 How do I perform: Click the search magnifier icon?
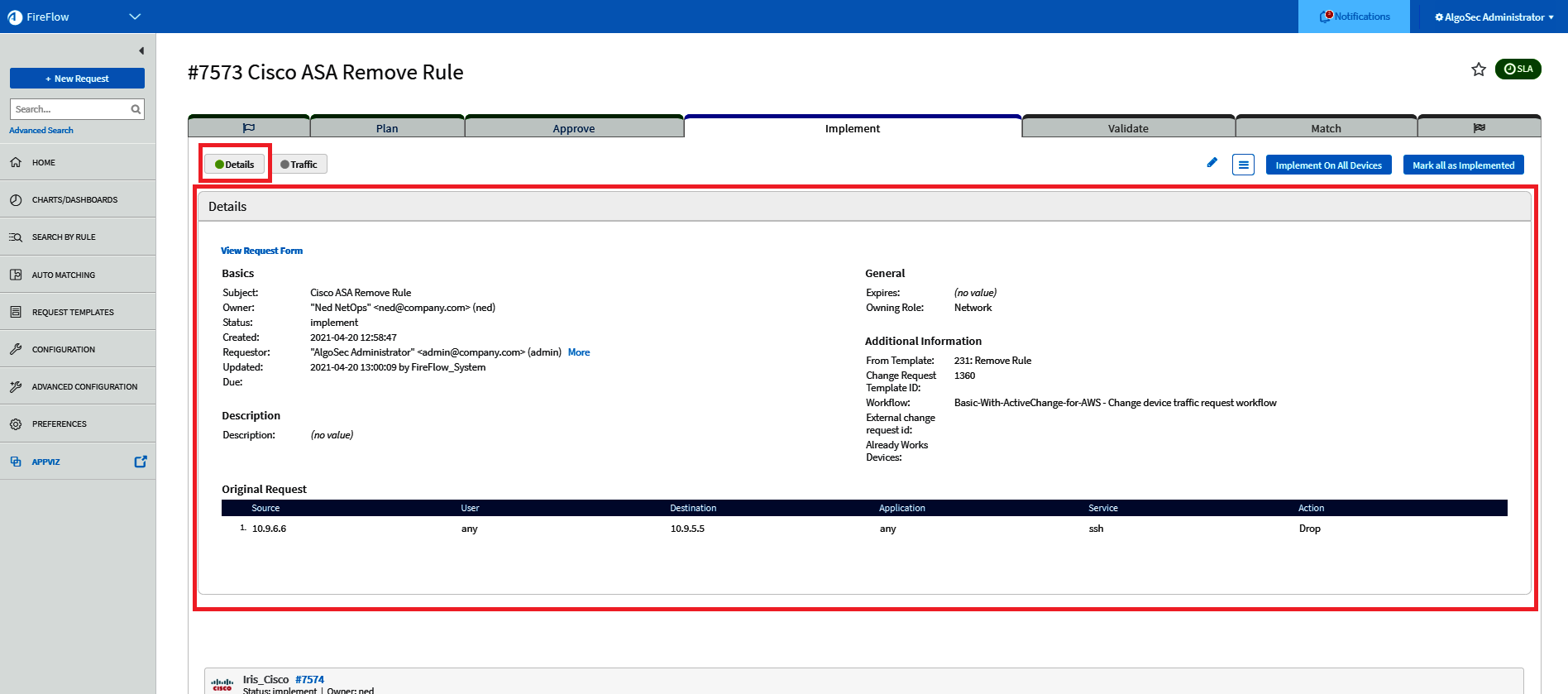(136, 109)
